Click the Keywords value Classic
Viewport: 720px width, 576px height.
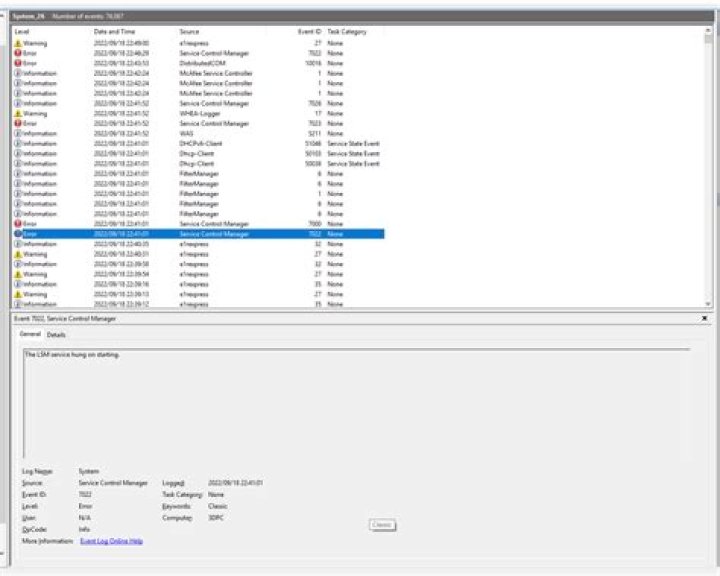tap(217, 506)
